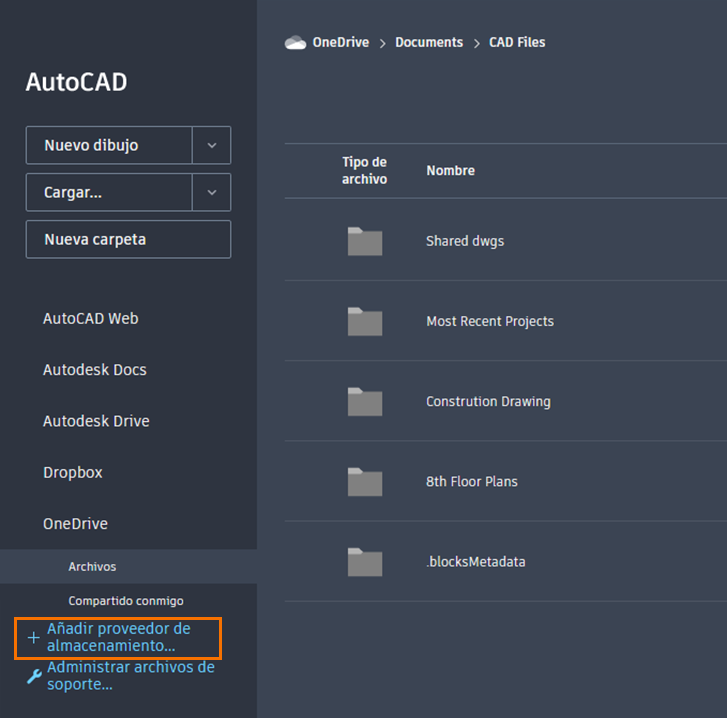Click Añadir proveedor de almacenamiento link

tap(119, 637)
